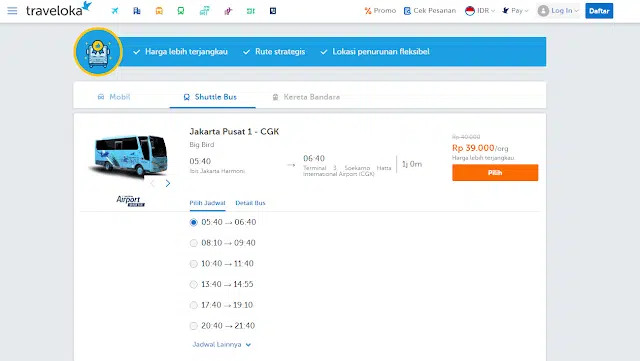Click the Jakarta Pusat 1 - CGK title
The height and width of the screenshot is (361, 640).
234,131
